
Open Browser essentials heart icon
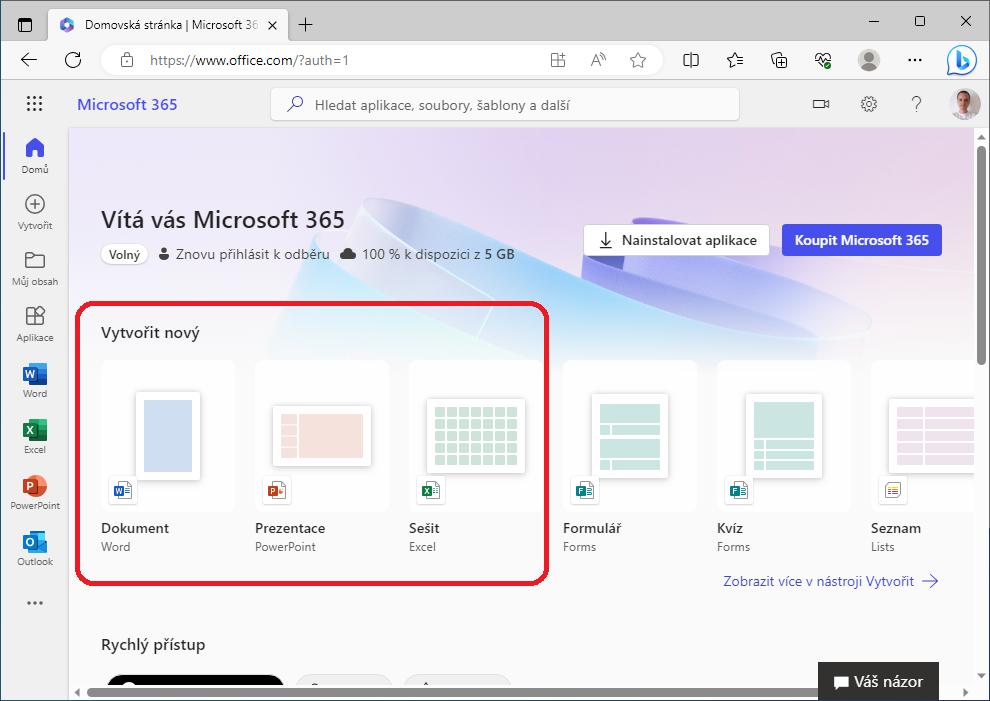point(823,60)
